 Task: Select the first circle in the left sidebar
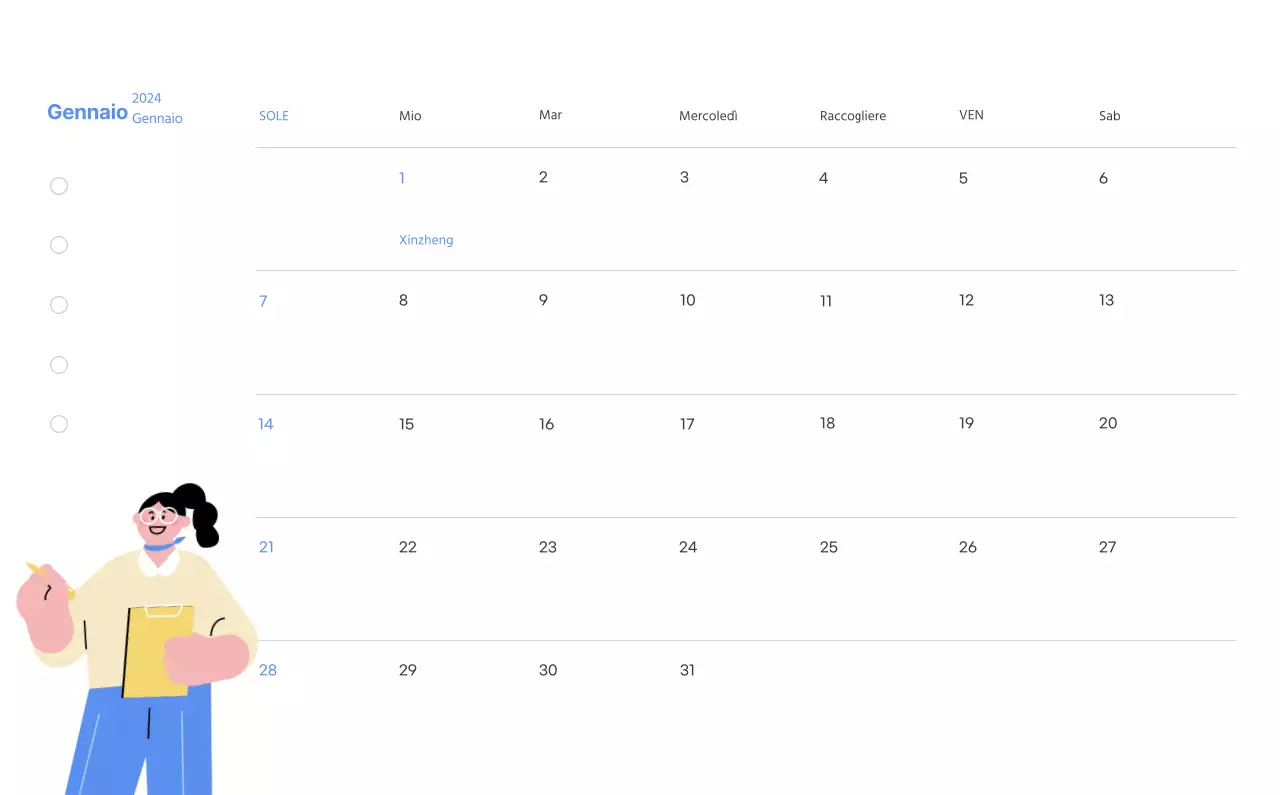click(x=59, y=186)
